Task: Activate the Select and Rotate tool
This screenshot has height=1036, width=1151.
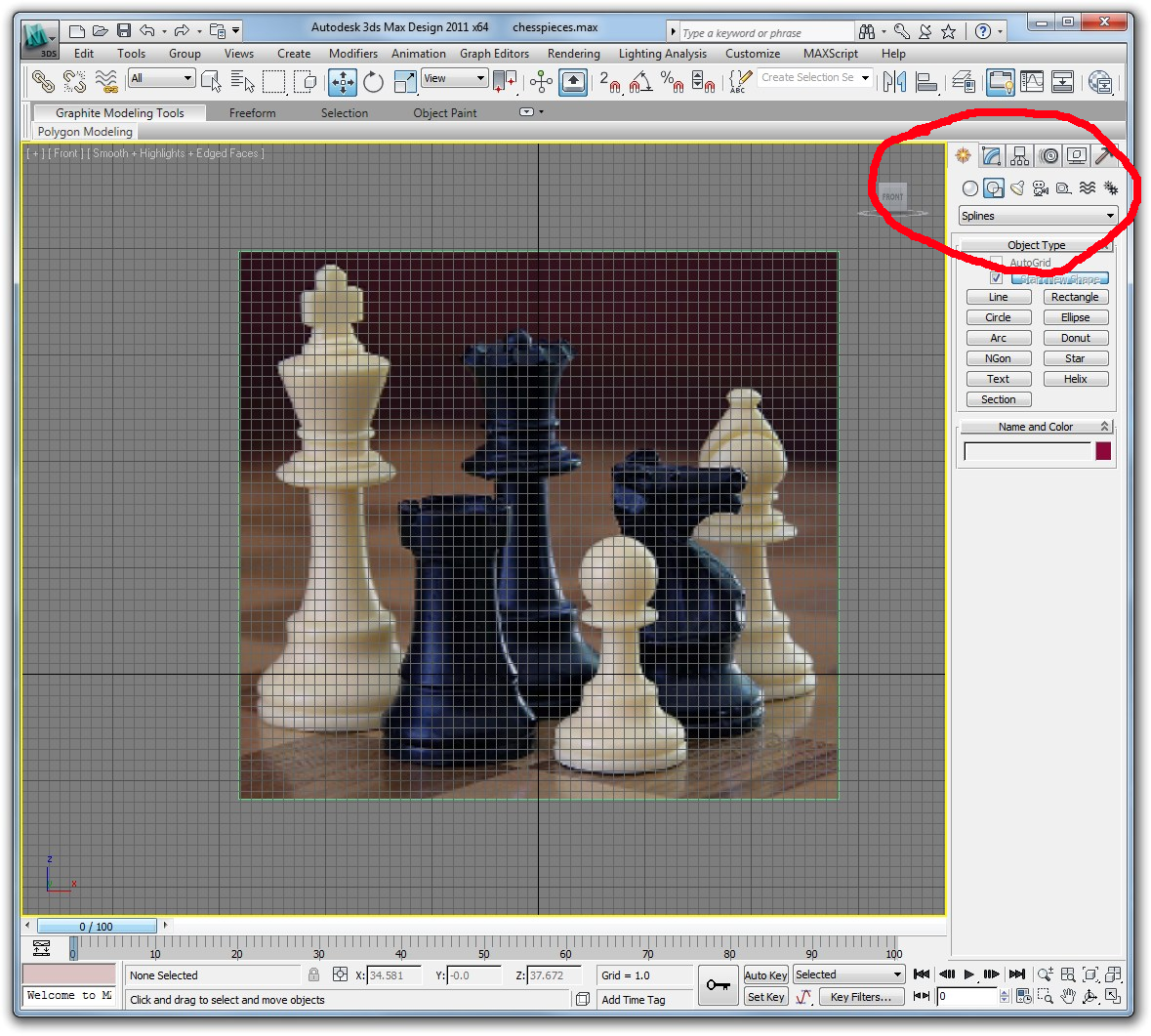Action: pyautogui.click(x=373, y=82)
